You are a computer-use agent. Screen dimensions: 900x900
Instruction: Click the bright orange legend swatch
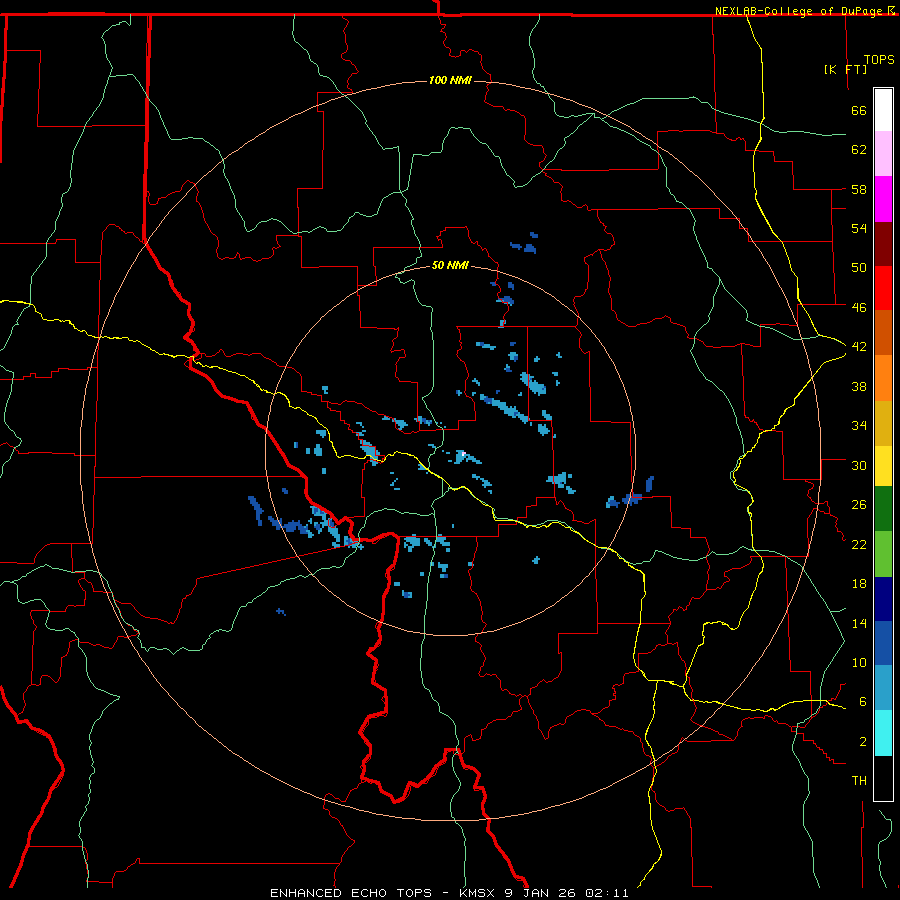click(x=883, y=378)
